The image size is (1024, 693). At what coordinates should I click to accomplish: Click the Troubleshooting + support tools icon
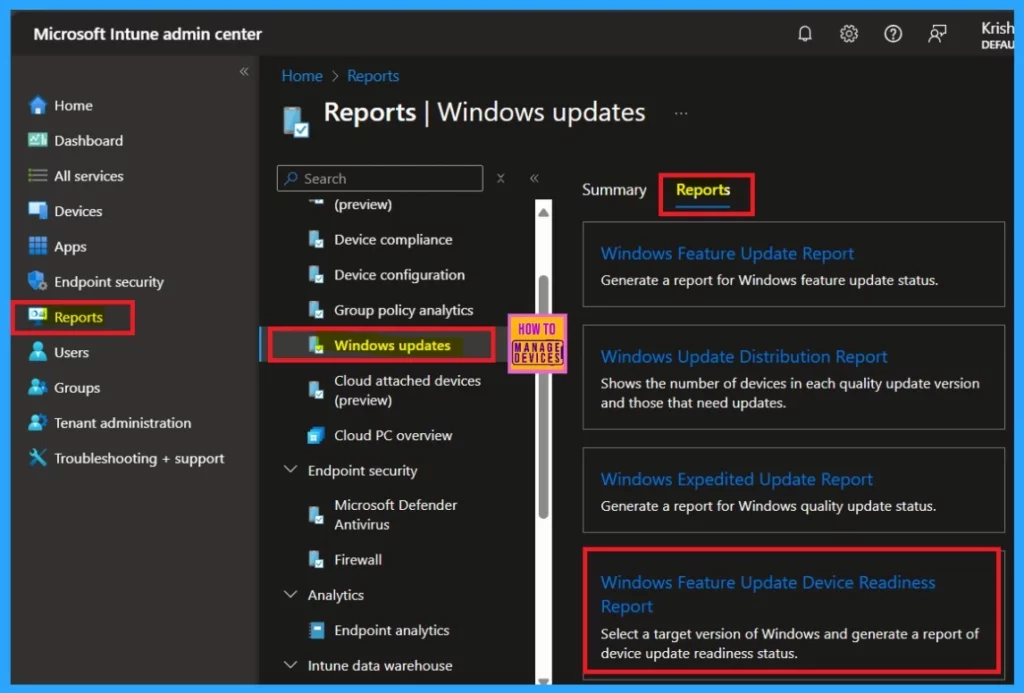[38, 458]
